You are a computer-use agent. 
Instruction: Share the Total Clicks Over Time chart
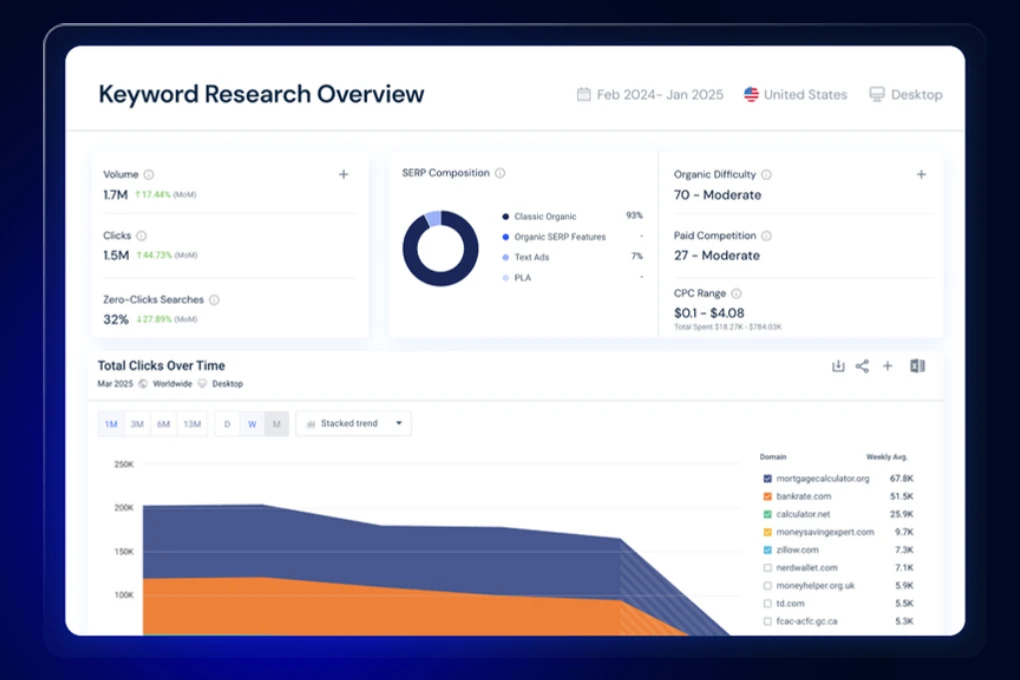pos(862,366)
